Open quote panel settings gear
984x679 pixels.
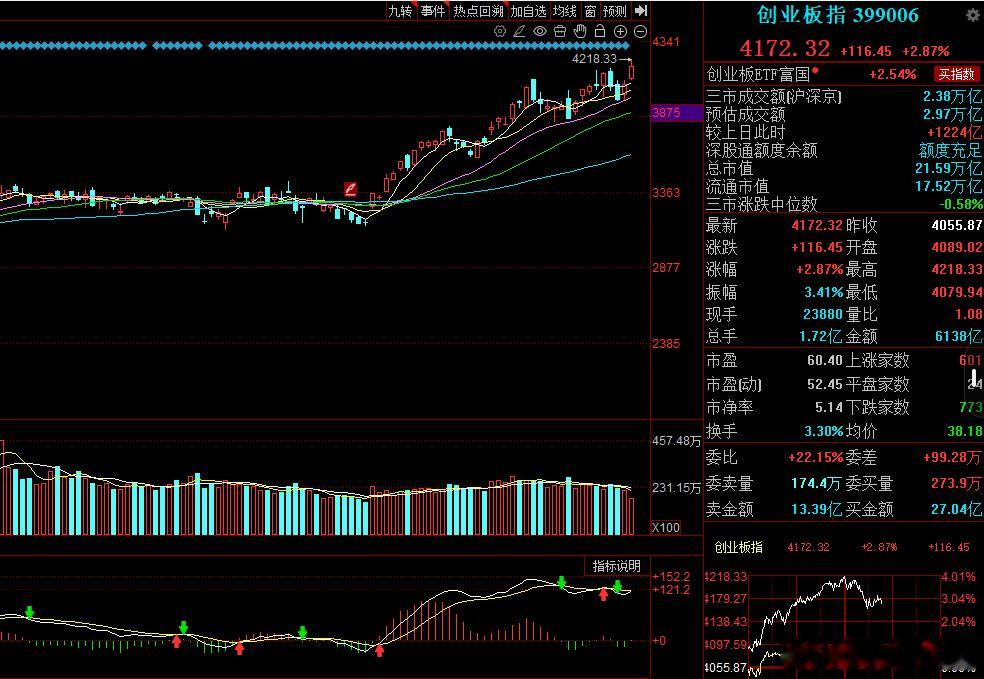[x=973, y=15]
